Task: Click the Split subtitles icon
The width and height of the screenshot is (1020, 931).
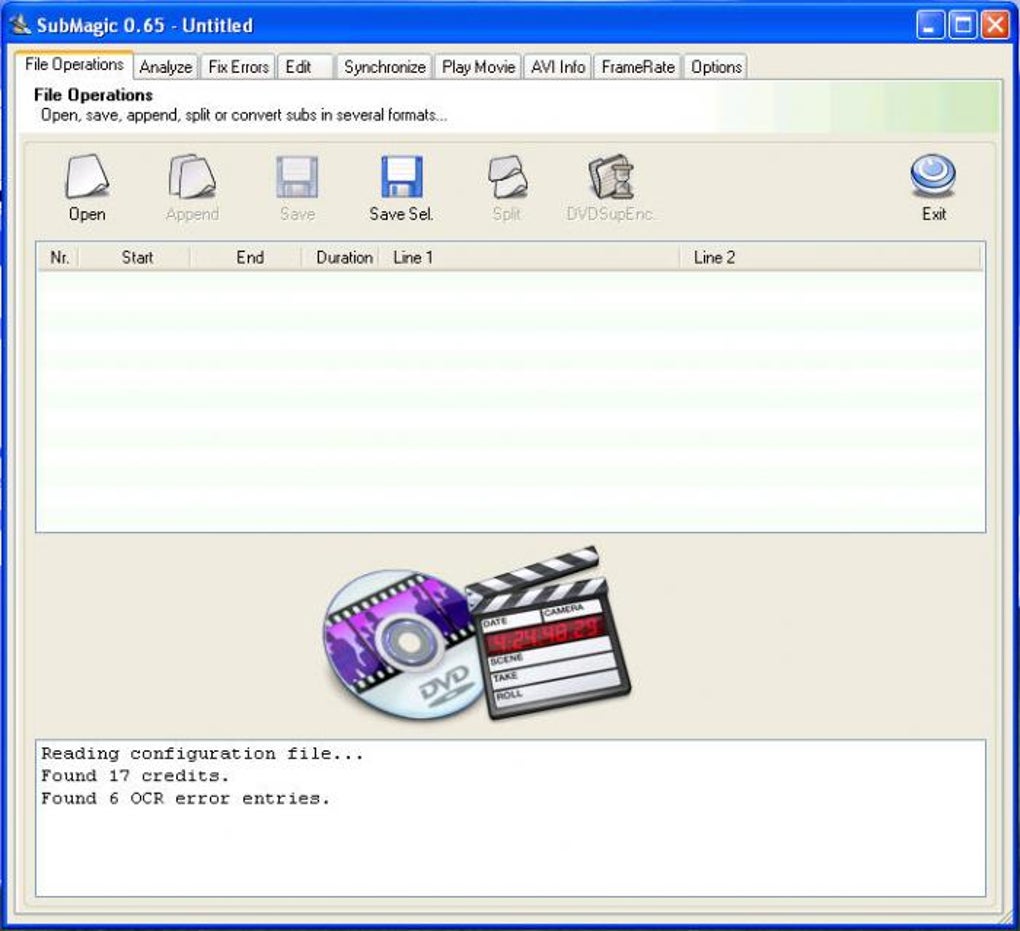Action: pyautogui.click(x=507, y=176)
